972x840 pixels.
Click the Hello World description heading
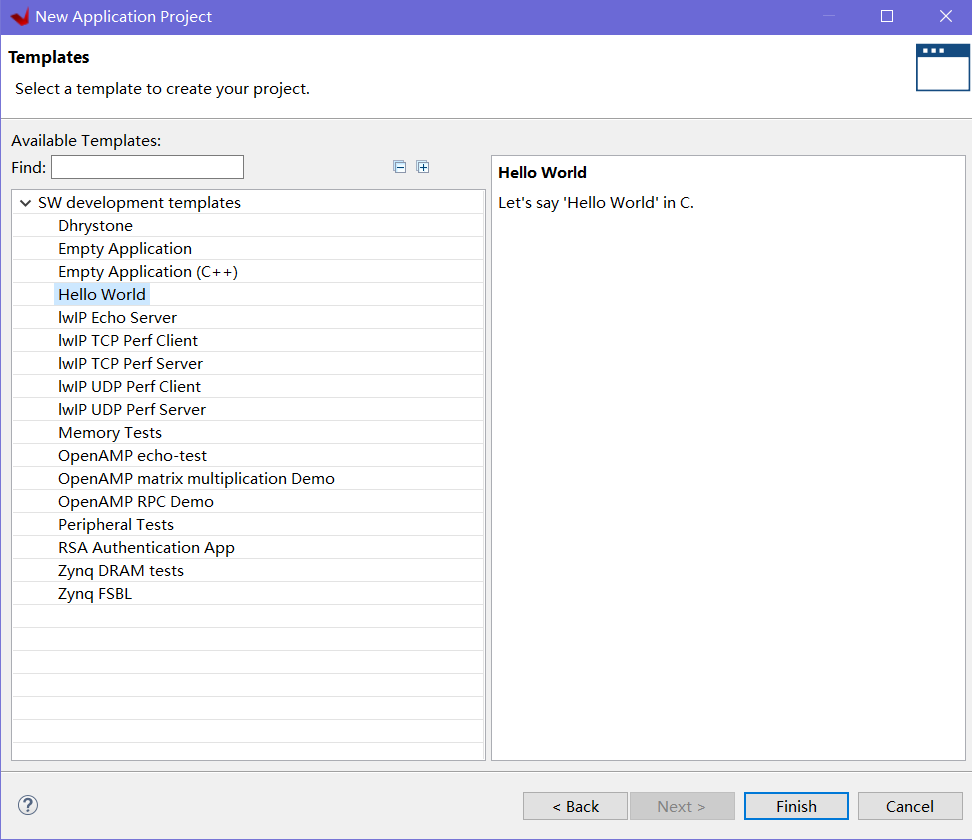[x=542, y=172]
